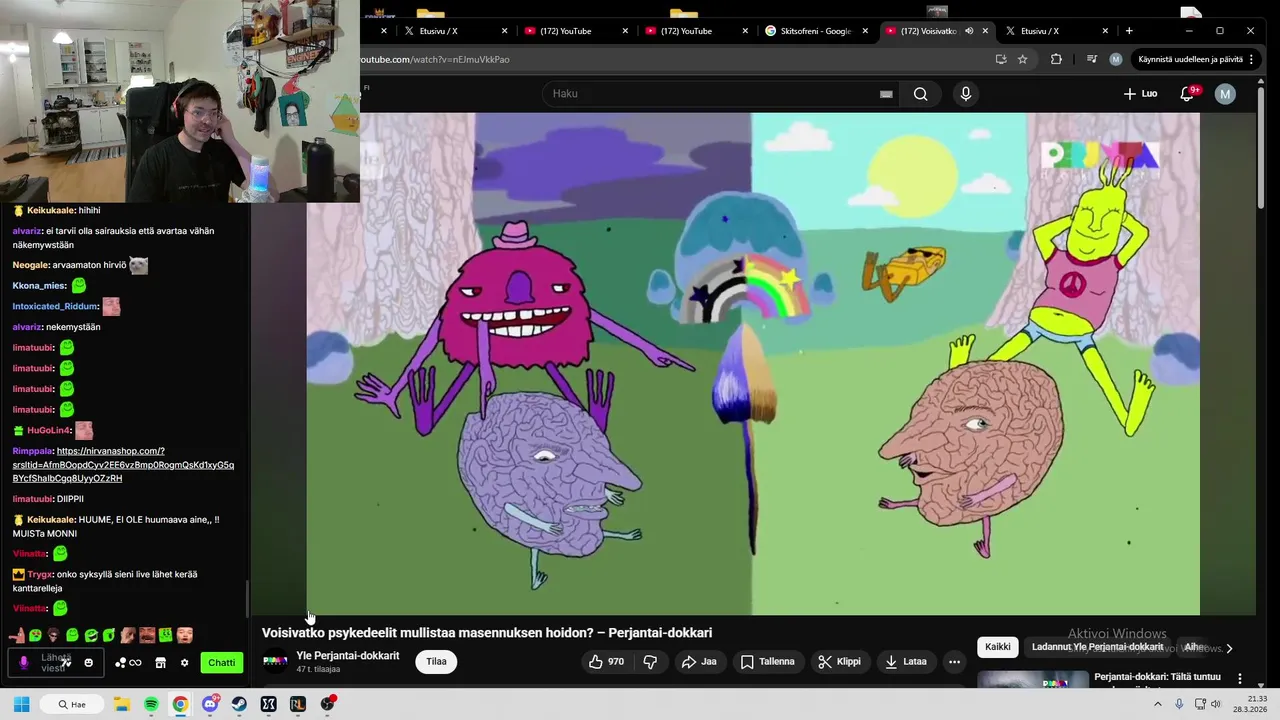Download the video with Lataa
Viewport: 1280px width, 720px height.
point(906,662)
